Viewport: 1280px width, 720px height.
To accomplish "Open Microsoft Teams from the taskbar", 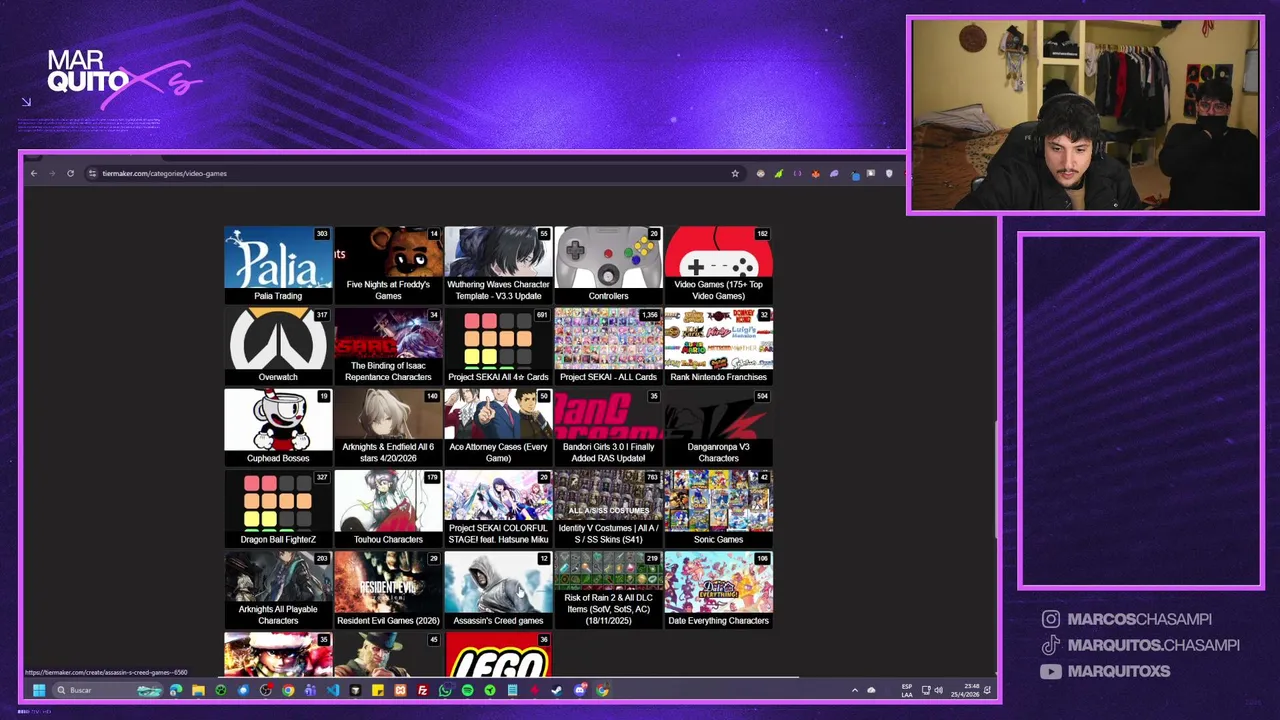I will point(310,690).
